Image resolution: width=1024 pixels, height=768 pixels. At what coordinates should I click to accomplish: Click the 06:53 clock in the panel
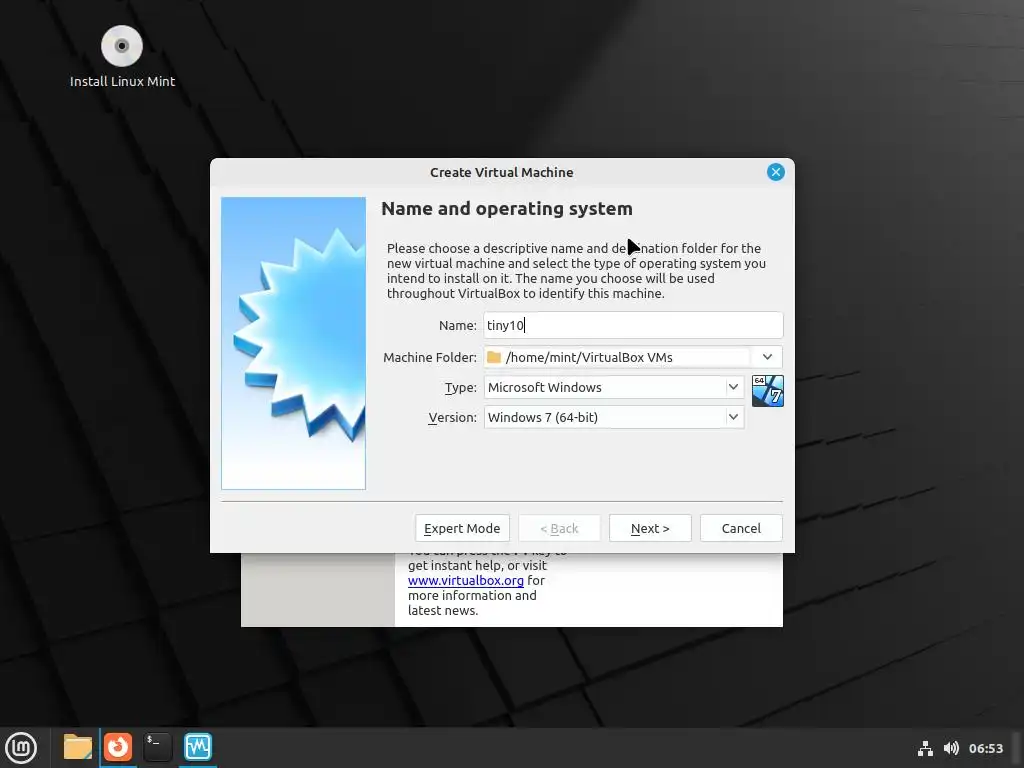point(985,748)
